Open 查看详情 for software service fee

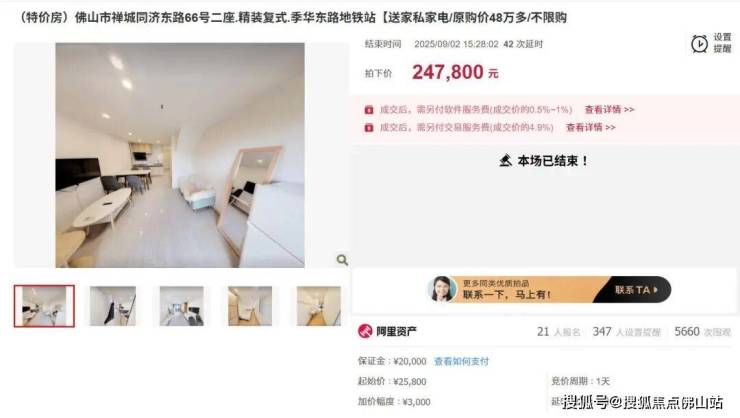(x=609, y=109)
